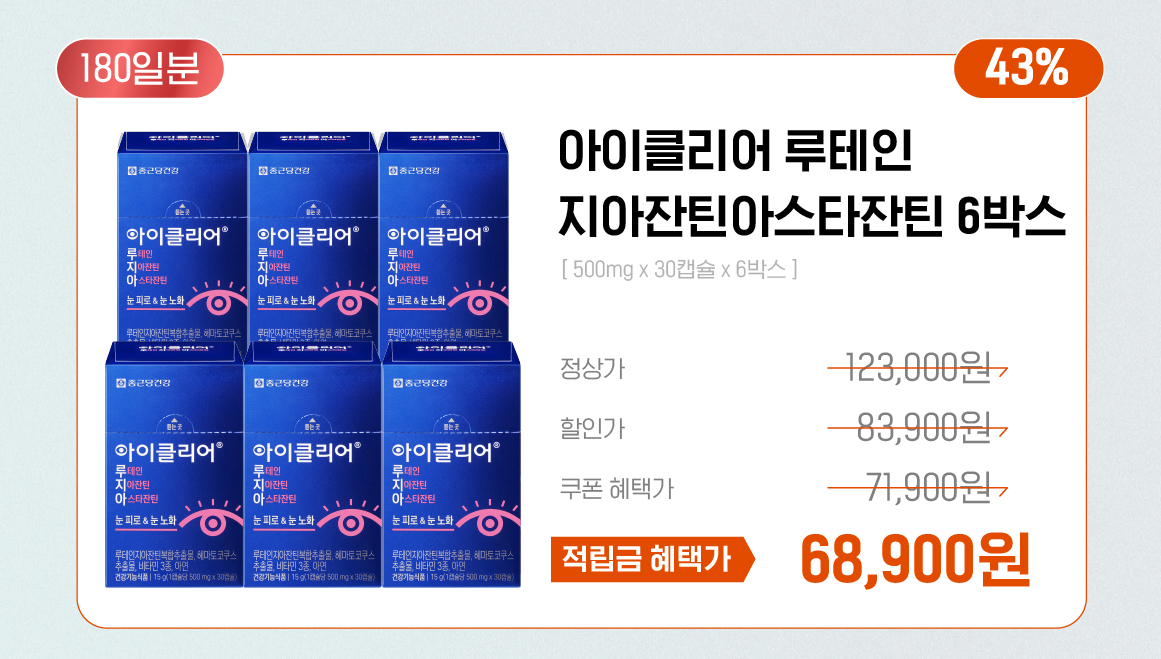Click the 정상가 label

(592, 368)
